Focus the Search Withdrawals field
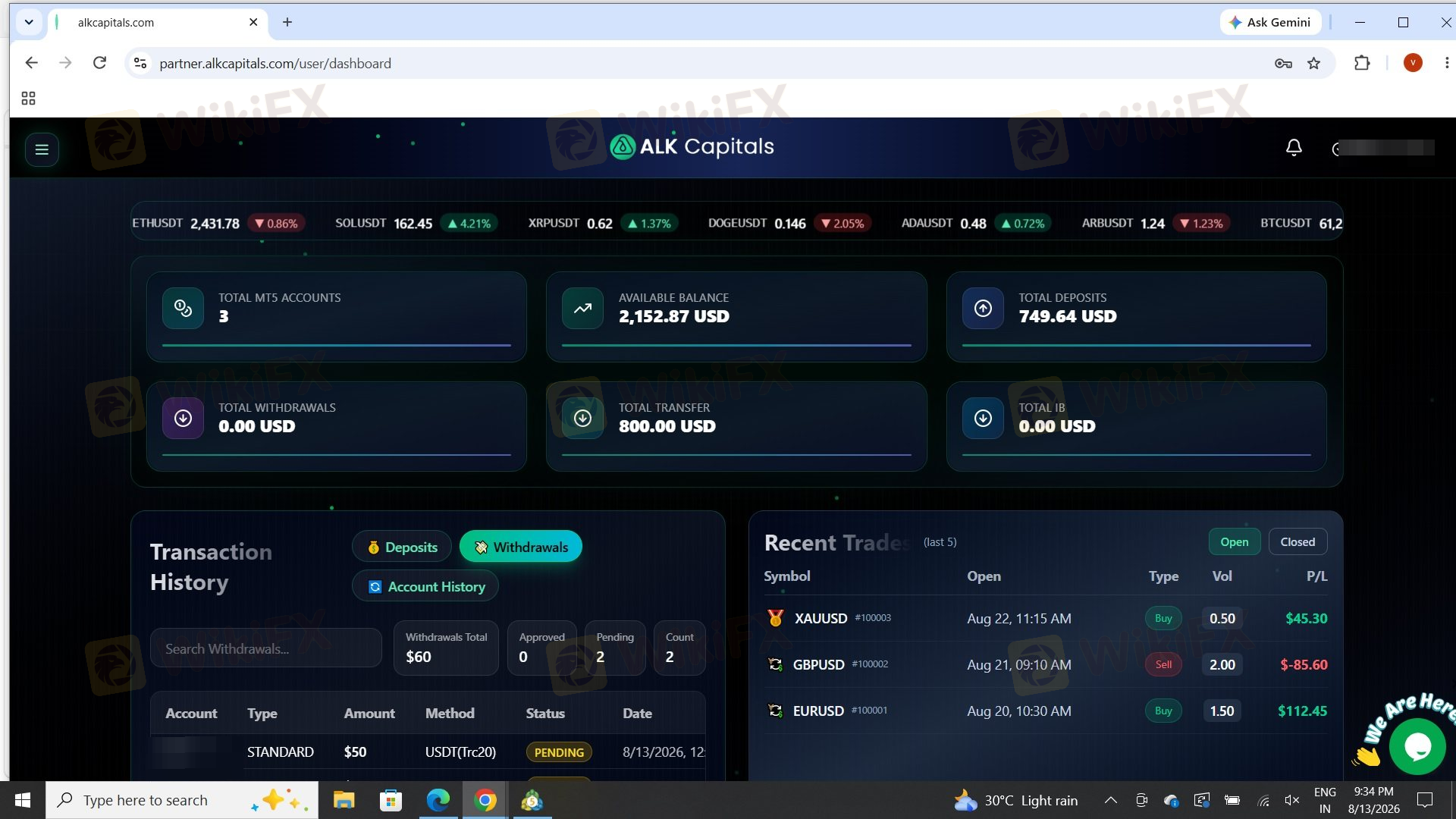 (265, 648)
